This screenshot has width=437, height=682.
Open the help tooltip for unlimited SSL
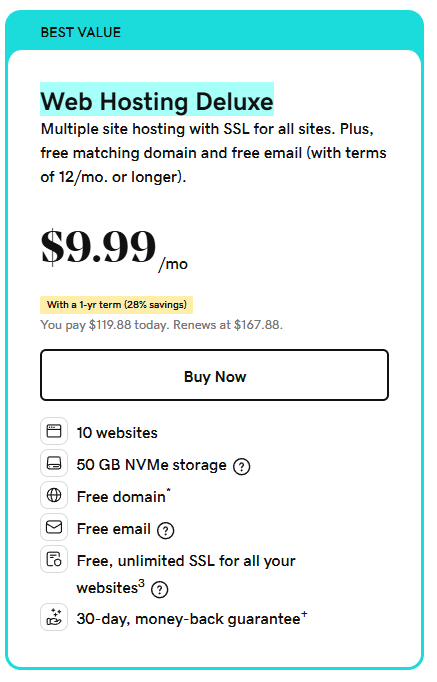pos(159,589)
